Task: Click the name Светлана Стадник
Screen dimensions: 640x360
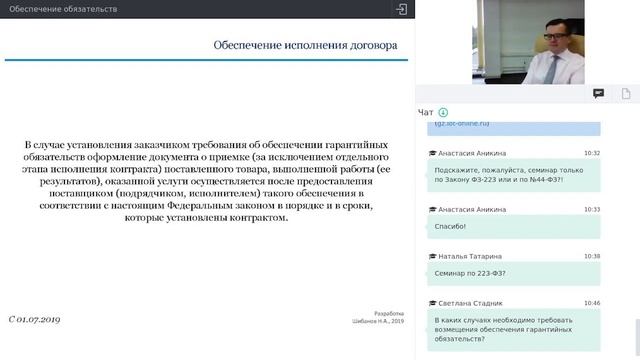Action: point(470,303)
